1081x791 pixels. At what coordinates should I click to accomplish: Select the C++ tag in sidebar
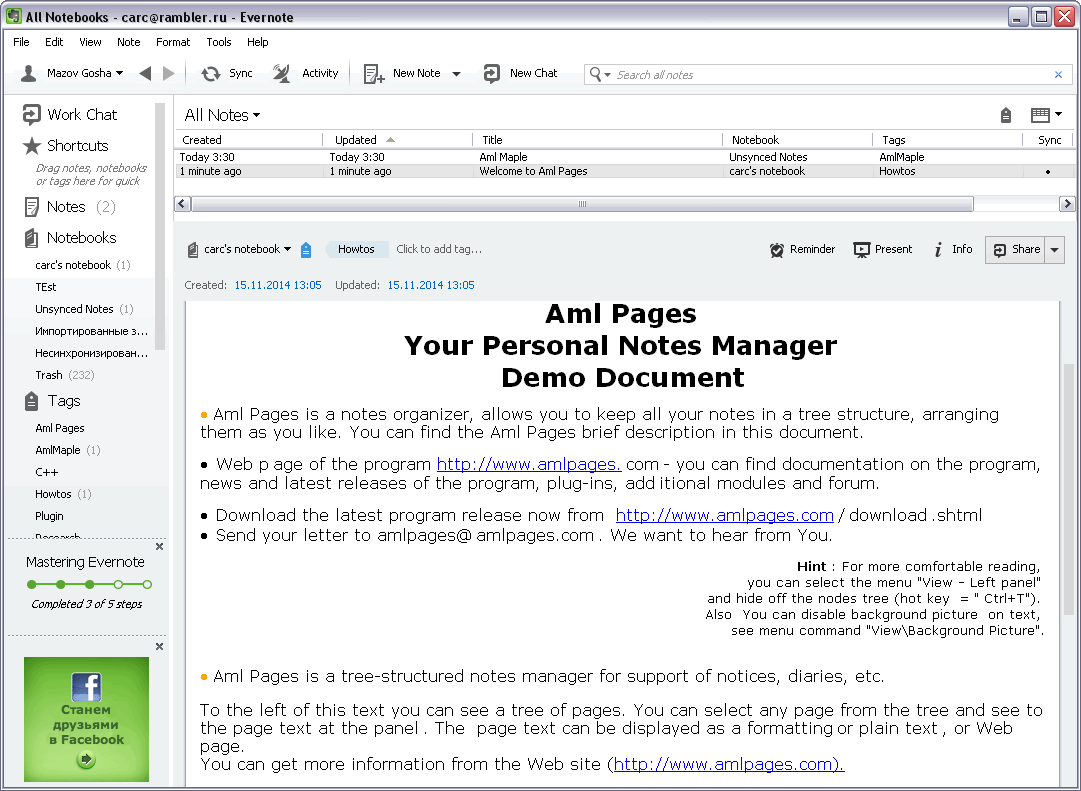coord(47,472)
